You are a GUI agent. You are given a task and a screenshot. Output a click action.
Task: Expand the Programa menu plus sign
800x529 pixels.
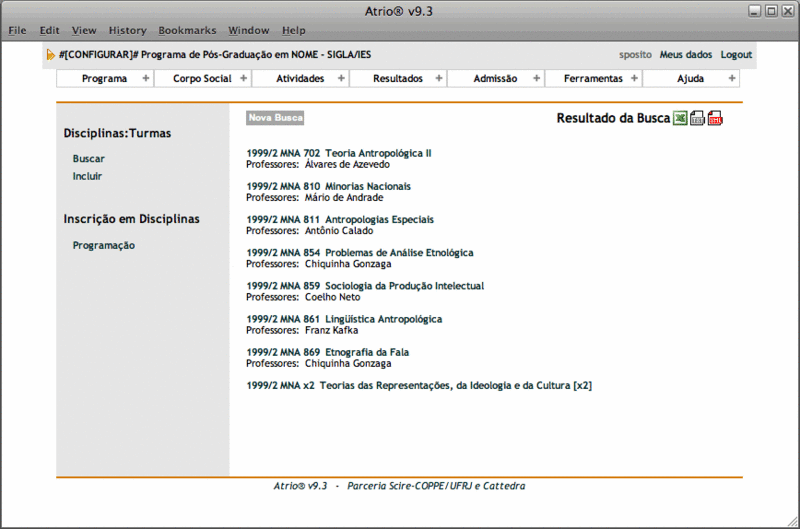[145, 78]
